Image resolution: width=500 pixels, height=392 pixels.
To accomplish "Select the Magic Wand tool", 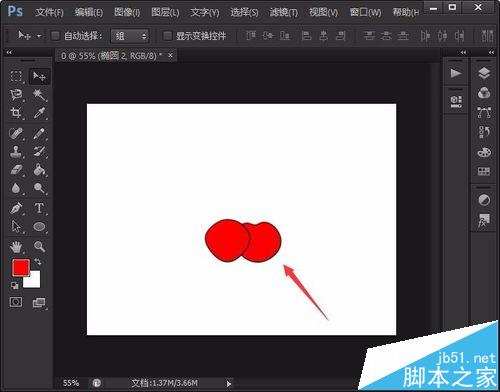I will coord(39,95).
